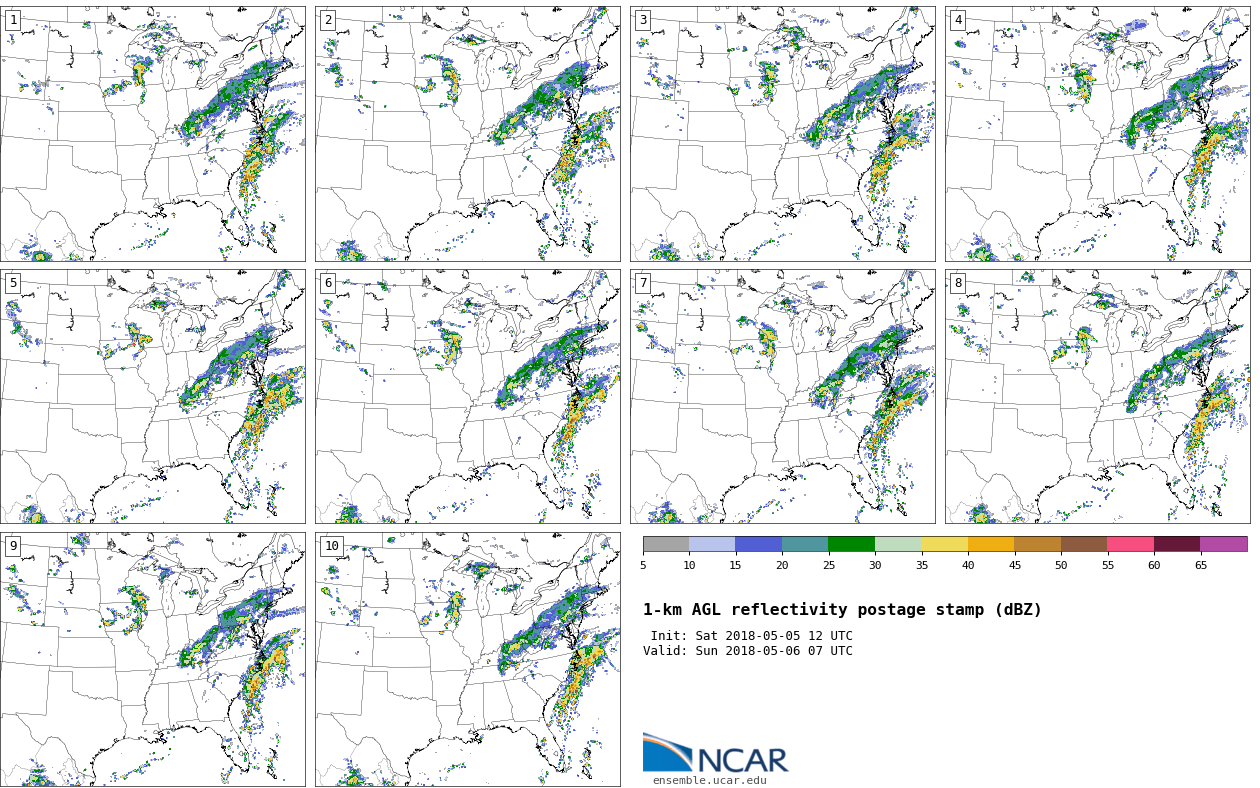Click the purple 65+ dBZ color swatch
Screen dimensions: 1260x788
[1223, 544]
